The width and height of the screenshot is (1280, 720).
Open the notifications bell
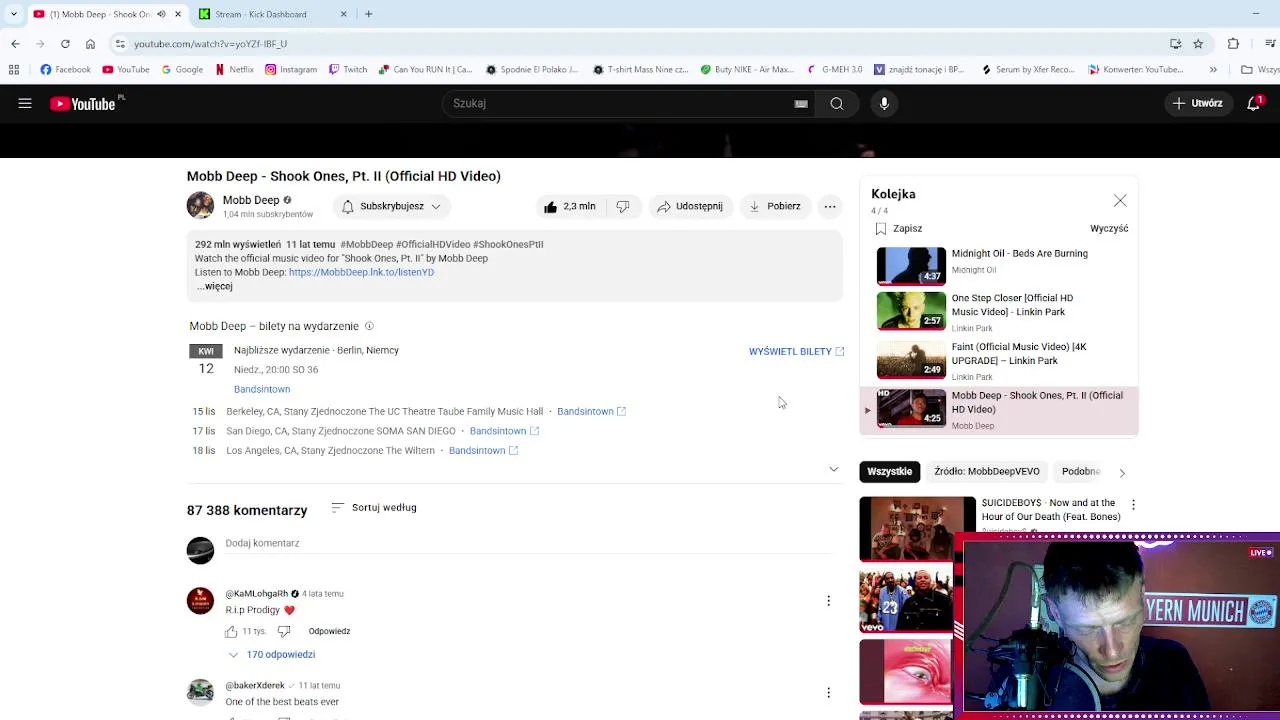(x=1253, y=103)
